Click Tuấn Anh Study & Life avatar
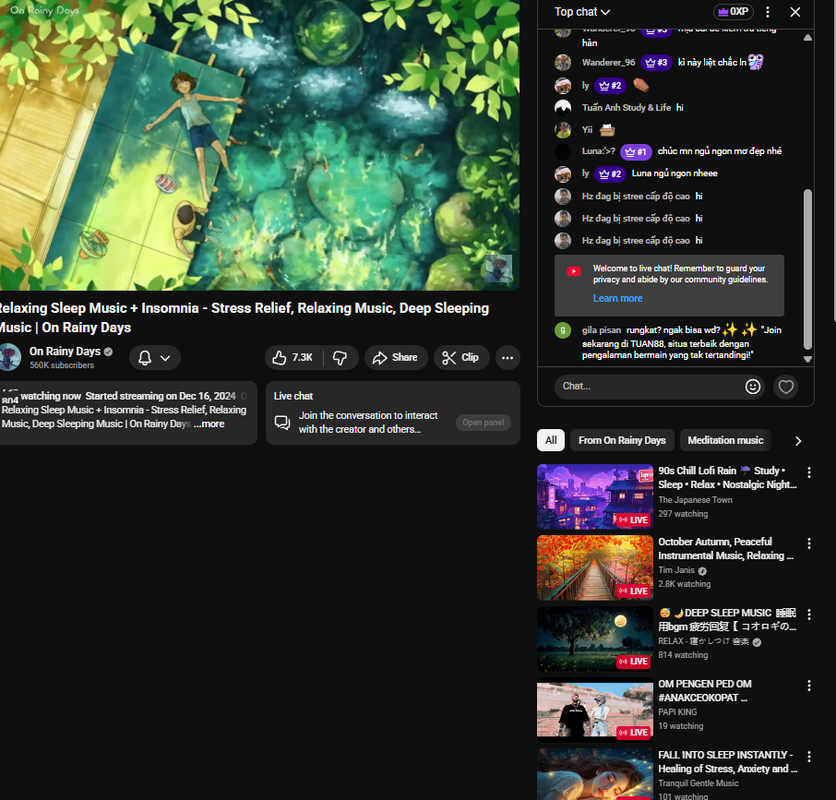The width and height of the screenshot is (836, 800). coord(562,108)
